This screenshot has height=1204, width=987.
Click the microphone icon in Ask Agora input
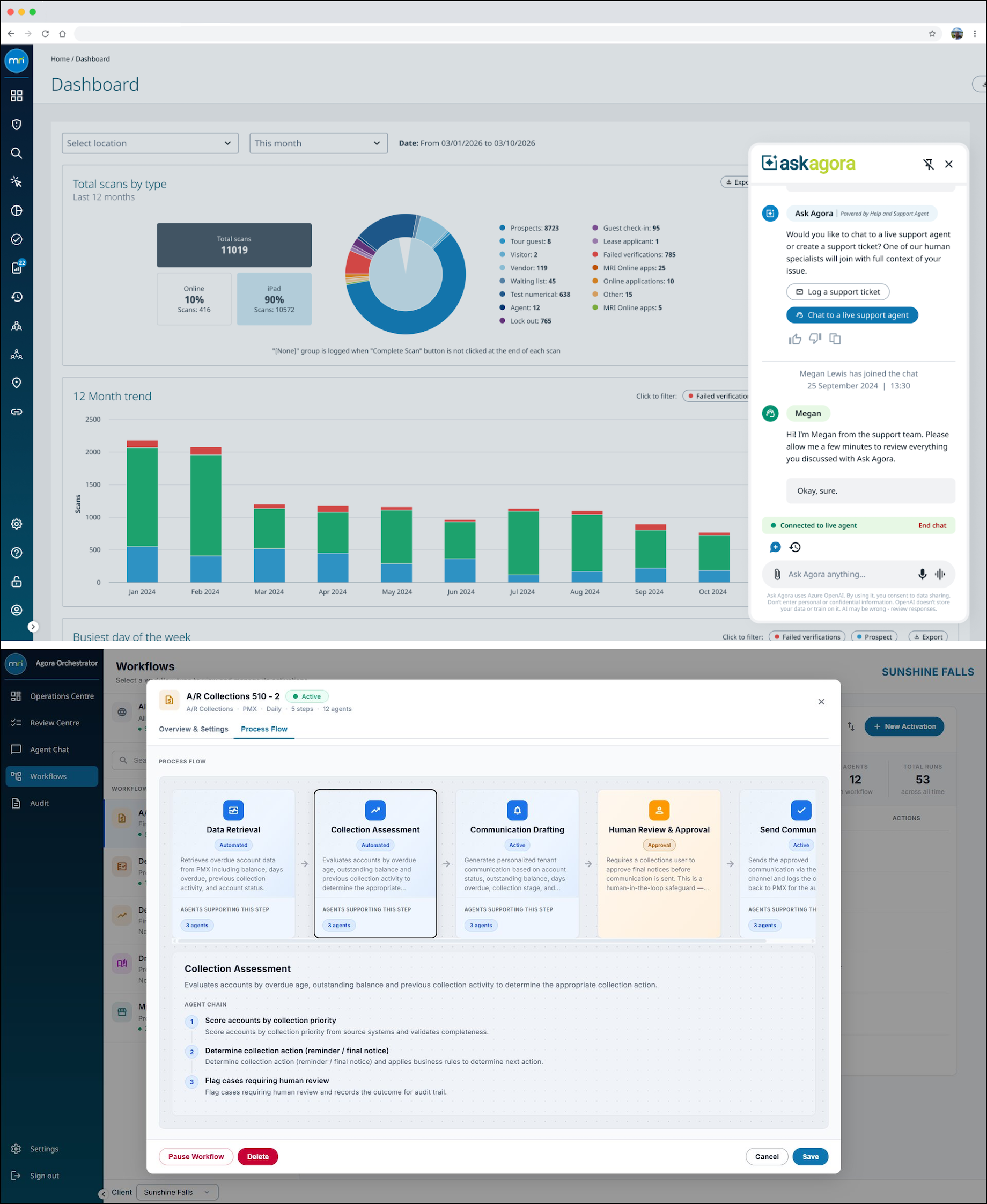(922, 575)
